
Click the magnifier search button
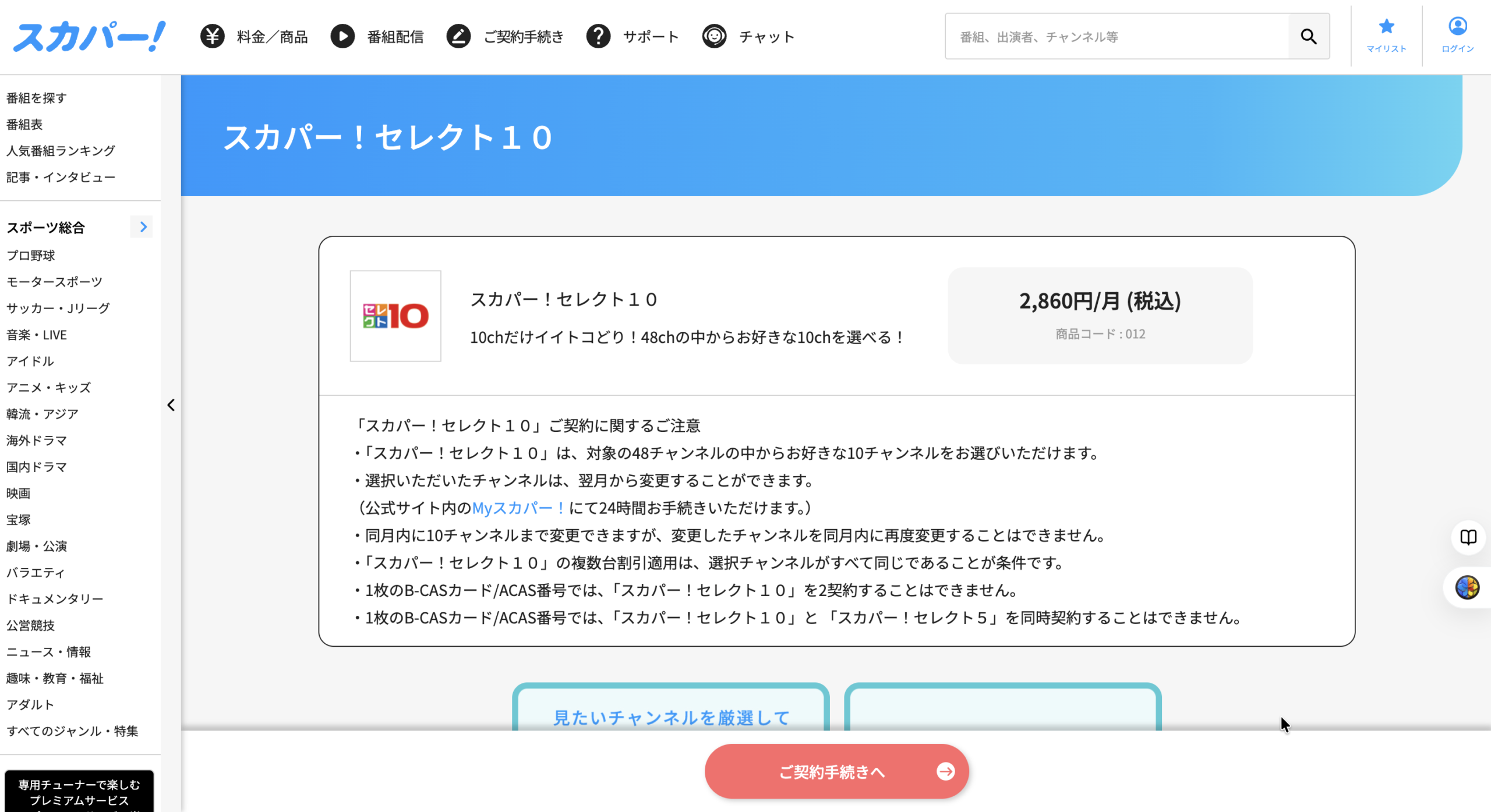1309,37
